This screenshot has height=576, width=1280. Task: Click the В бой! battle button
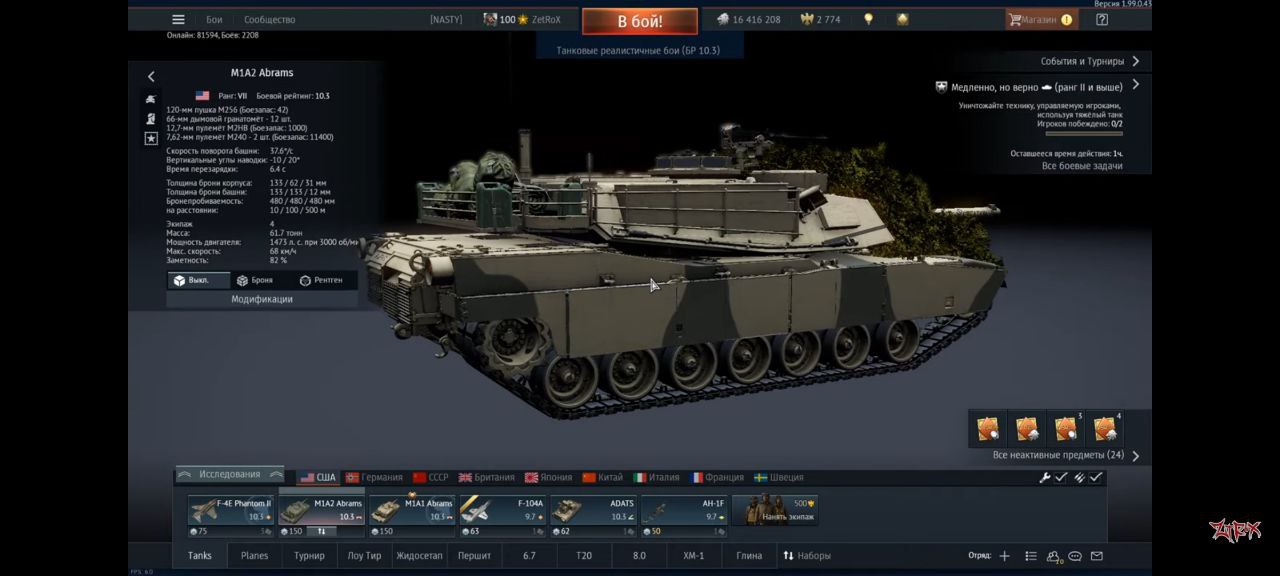[x=640, y=21]
